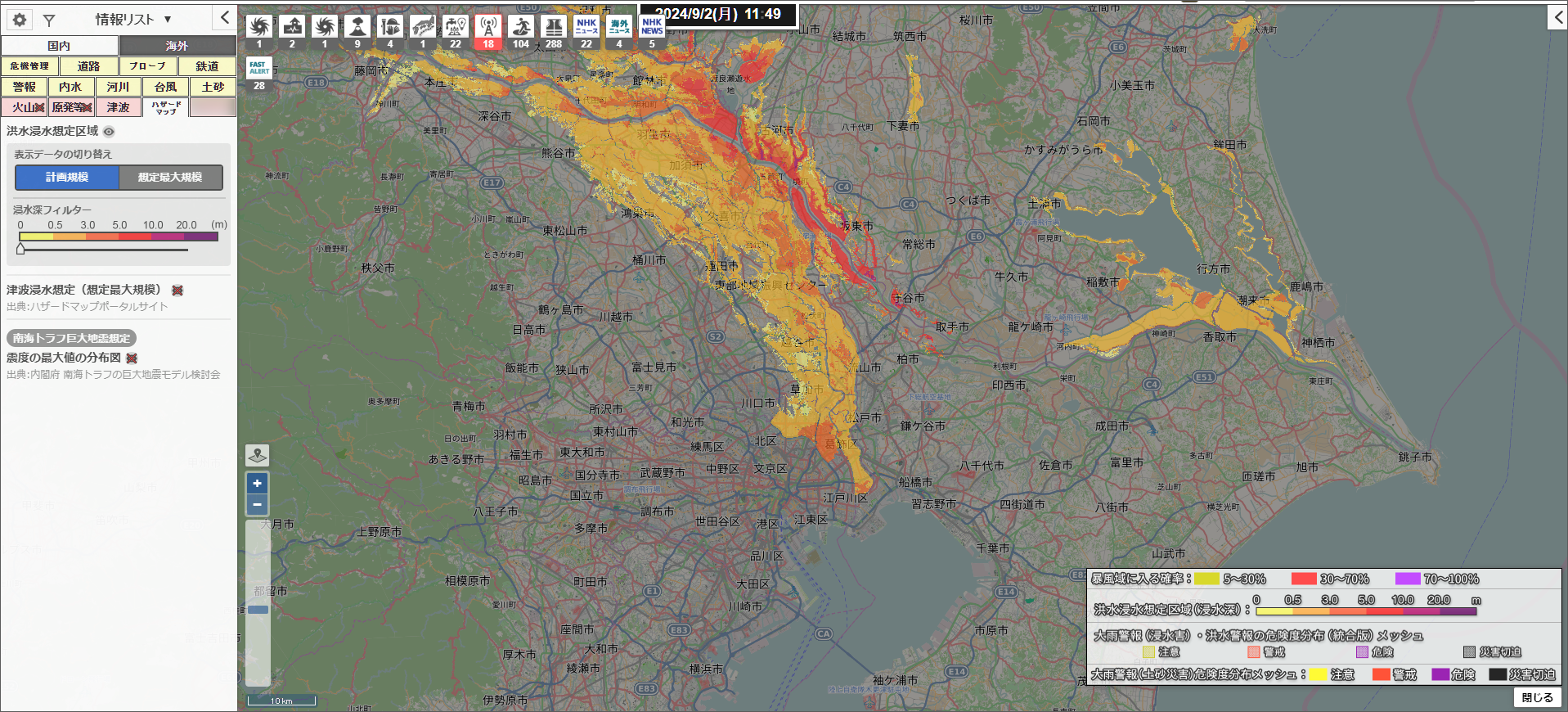Collapse the right side panel arrow
This screenshot has width=1568, height=712.
(1557, 18)
